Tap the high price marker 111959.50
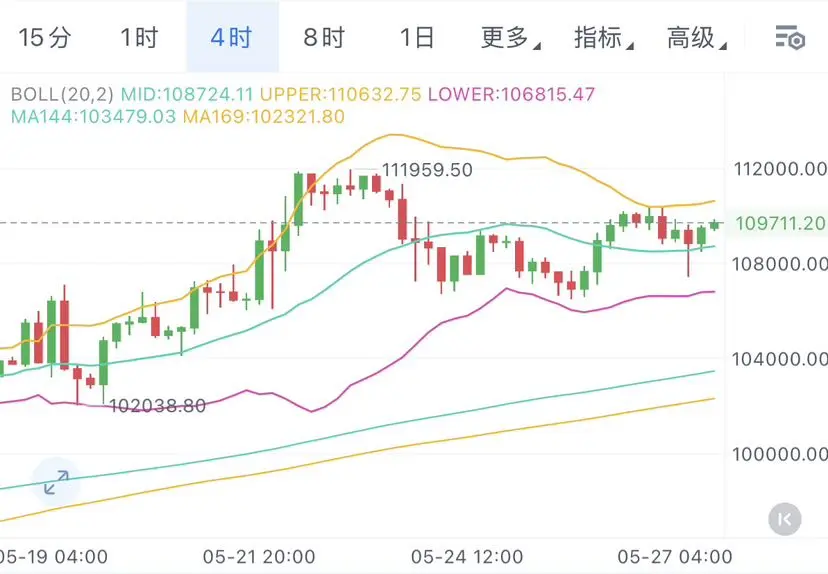This screenshot has width=828, height=574. 427,170
